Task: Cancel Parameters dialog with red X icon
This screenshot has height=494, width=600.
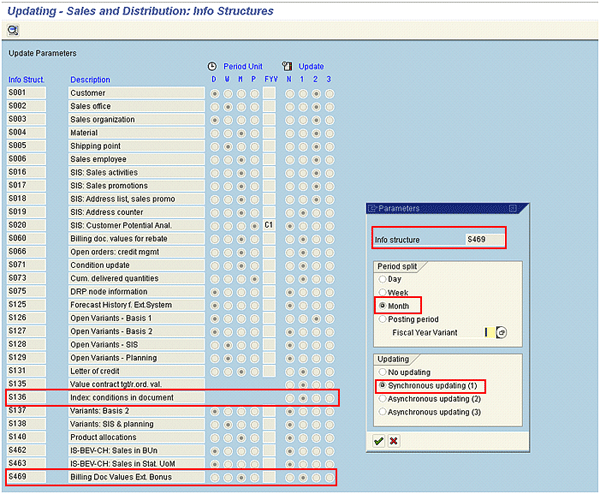Action: [394, 441]
